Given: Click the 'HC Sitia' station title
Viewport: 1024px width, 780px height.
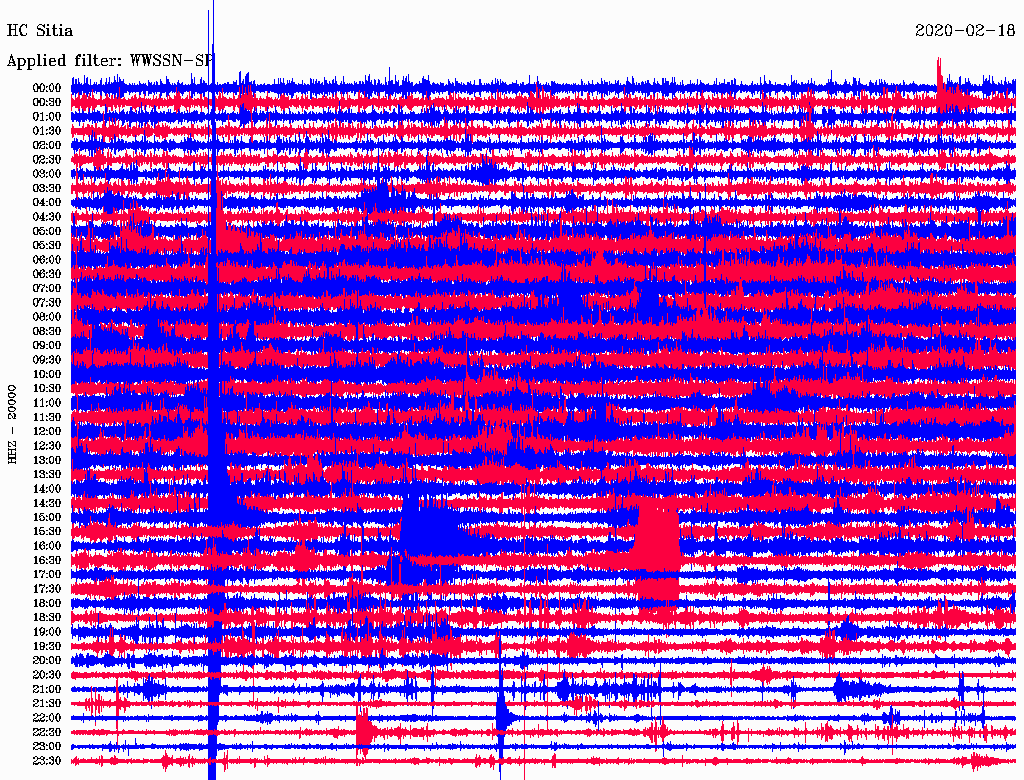Looking at the screenshot, I should (x=40, y=31).
